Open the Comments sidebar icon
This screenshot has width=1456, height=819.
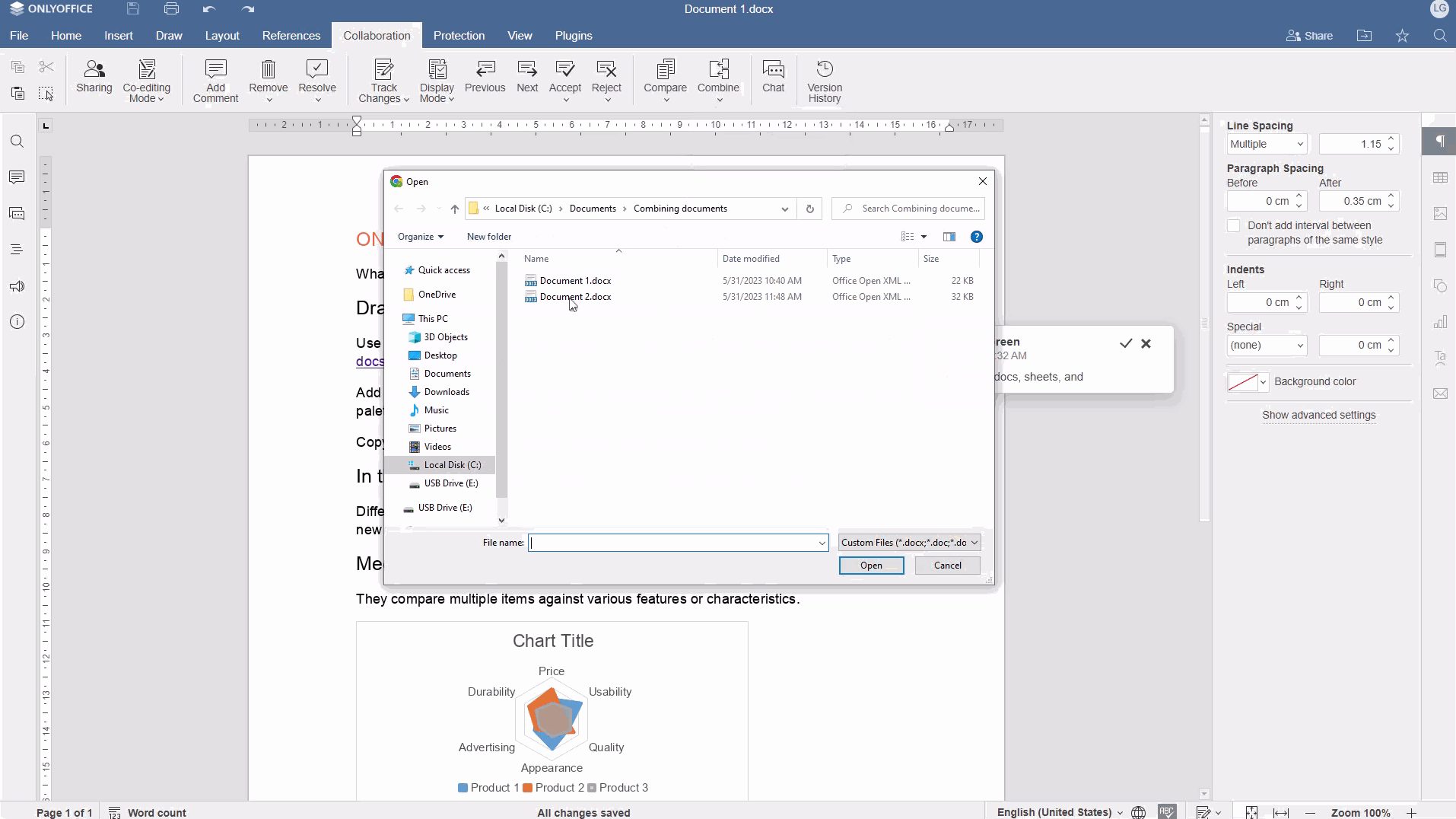coord(17,177)
